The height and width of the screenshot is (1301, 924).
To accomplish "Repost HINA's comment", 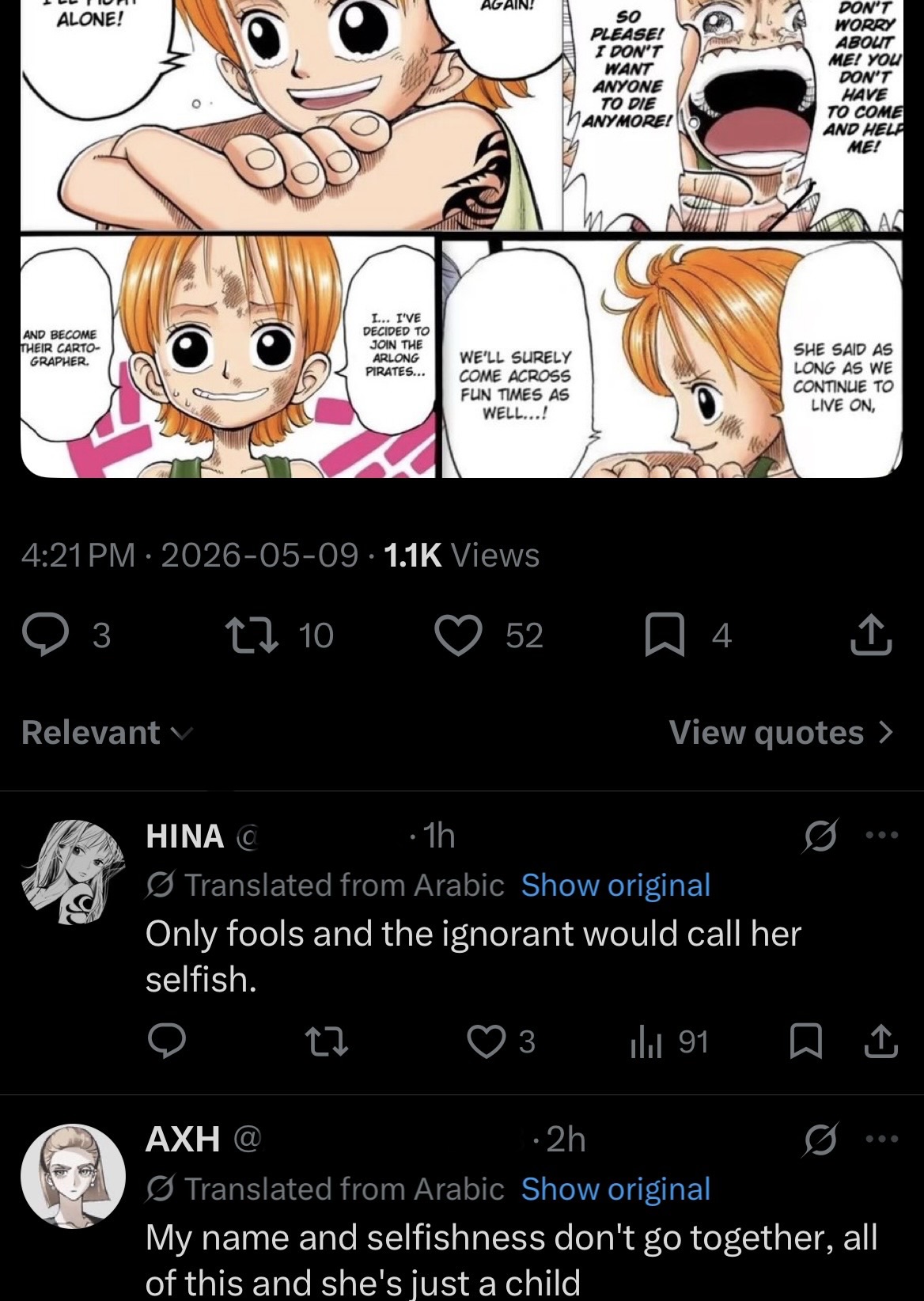I will [327, 1041].
